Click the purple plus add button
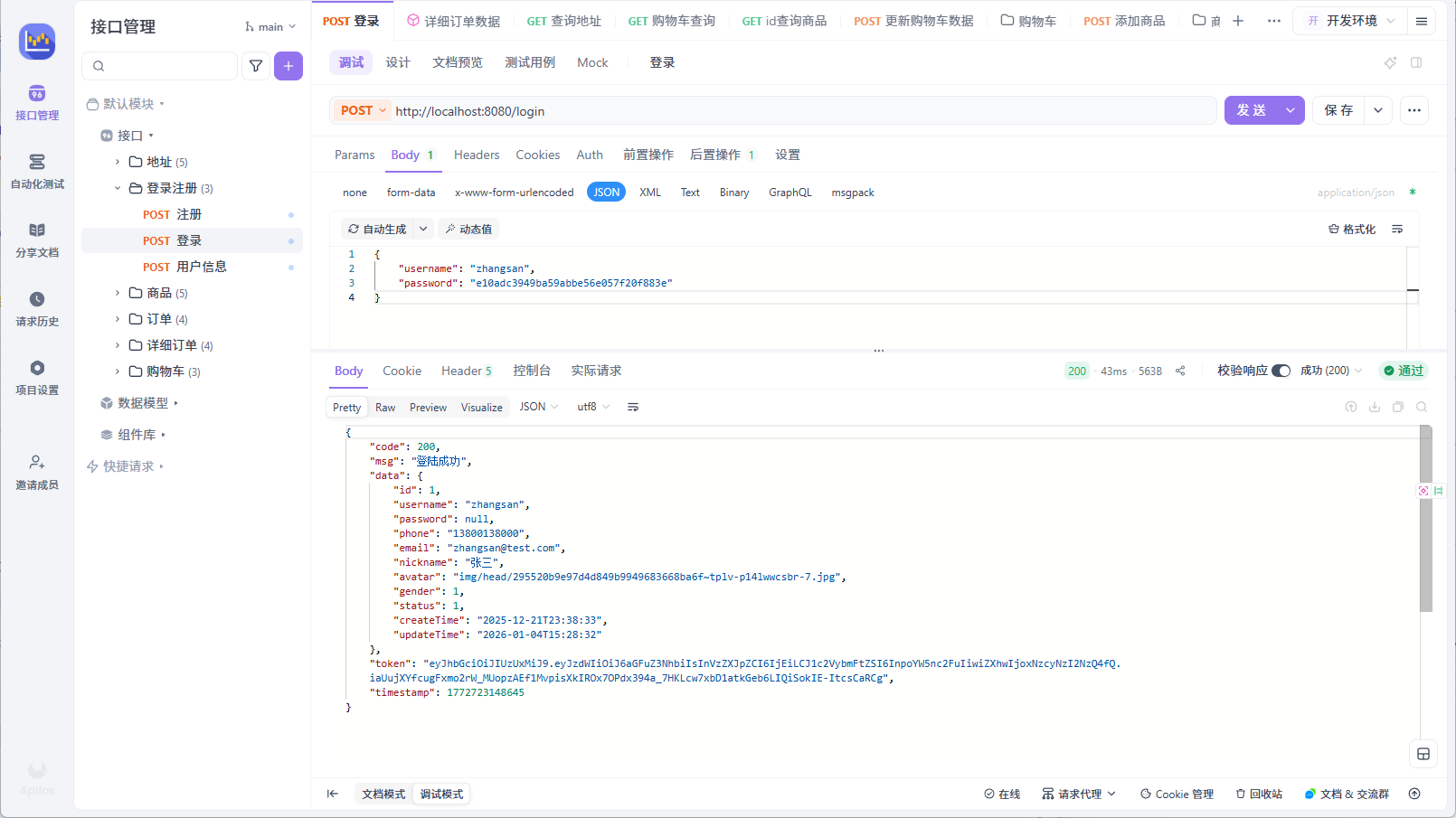 tap(288, 66)
